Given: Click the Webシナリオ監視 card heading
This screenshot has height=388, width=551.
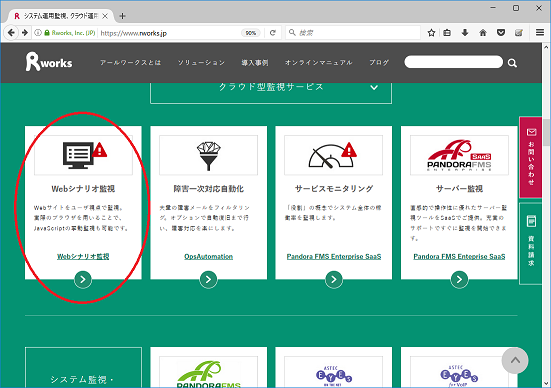Looking at the screenshot, I should (x=83, y=189).
